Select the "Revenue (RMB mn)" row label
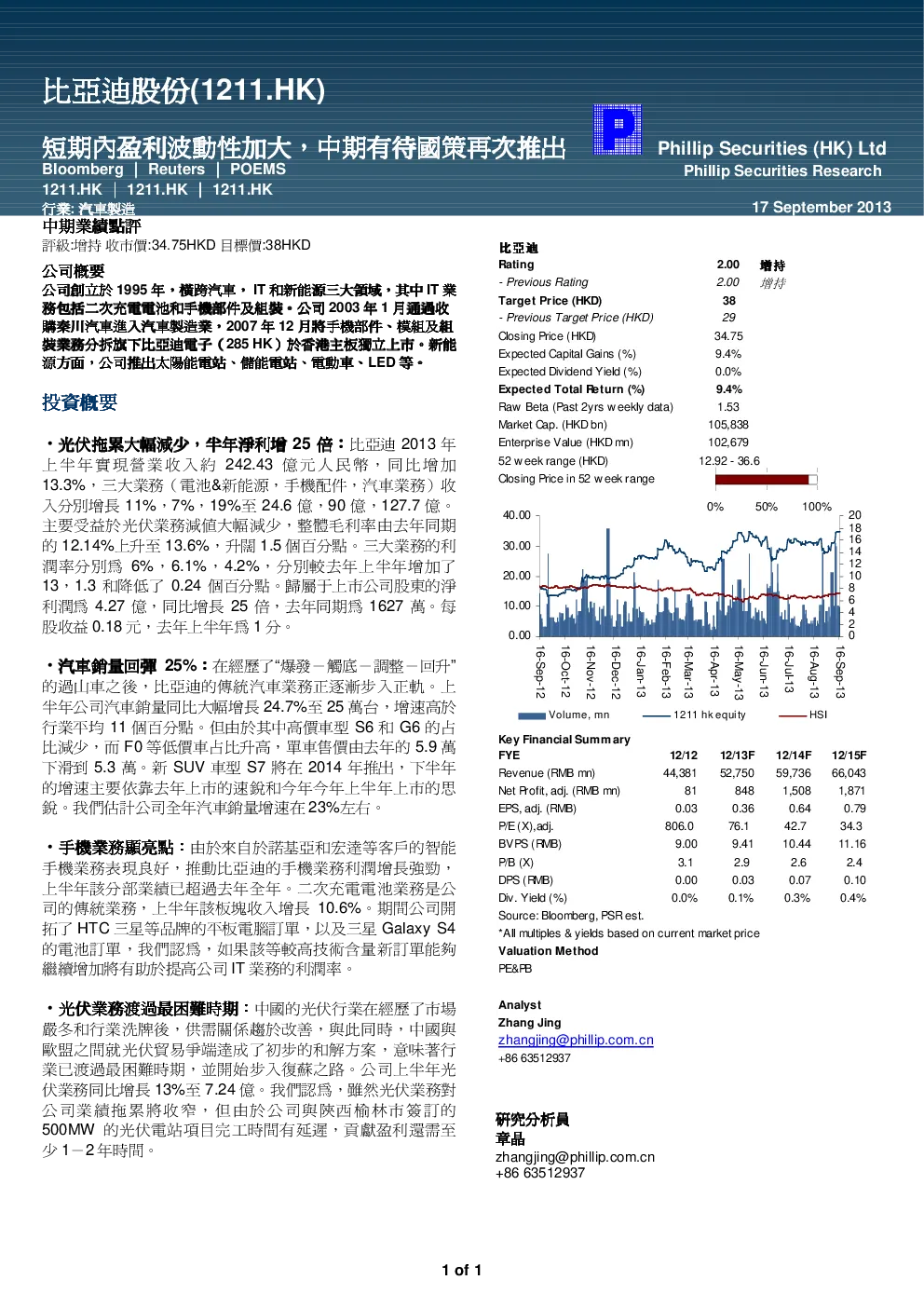Image resolution: width=924 pixels, height=1307 pixels. [547, 773]
